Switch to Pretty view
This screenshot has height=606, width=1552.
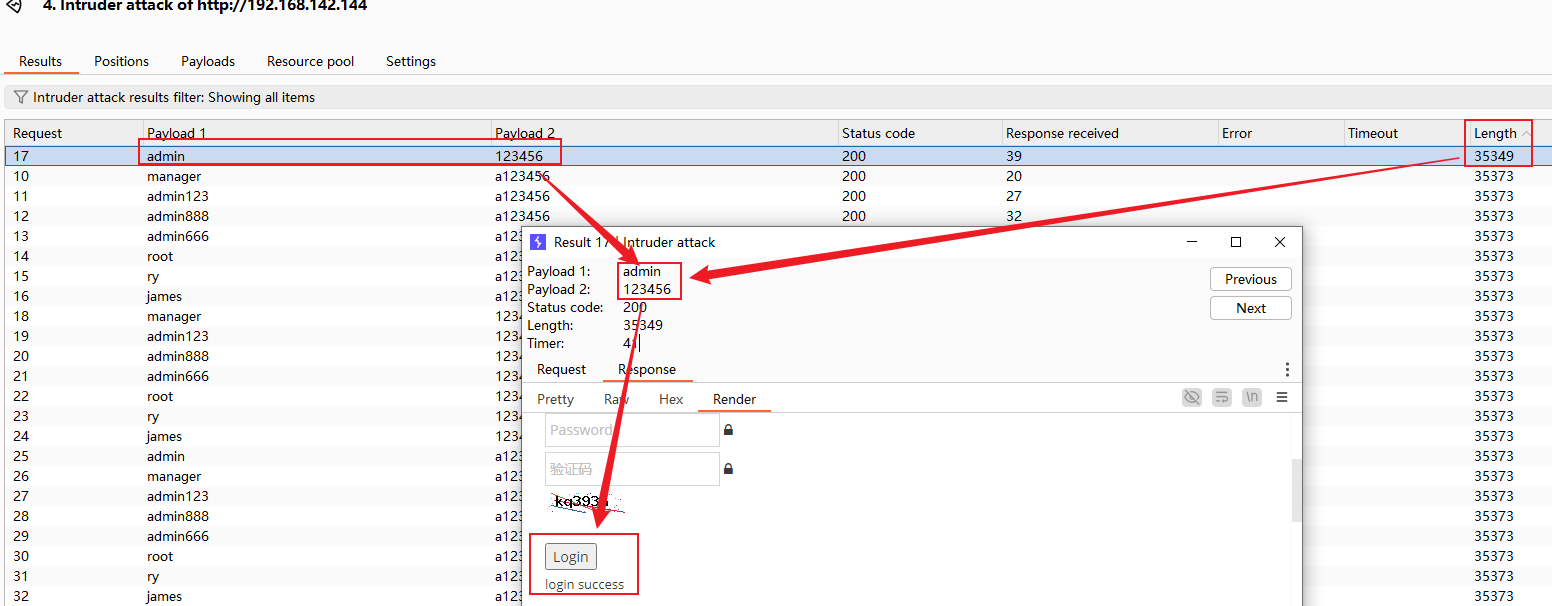pyautogui.click(x=556, y=399)
